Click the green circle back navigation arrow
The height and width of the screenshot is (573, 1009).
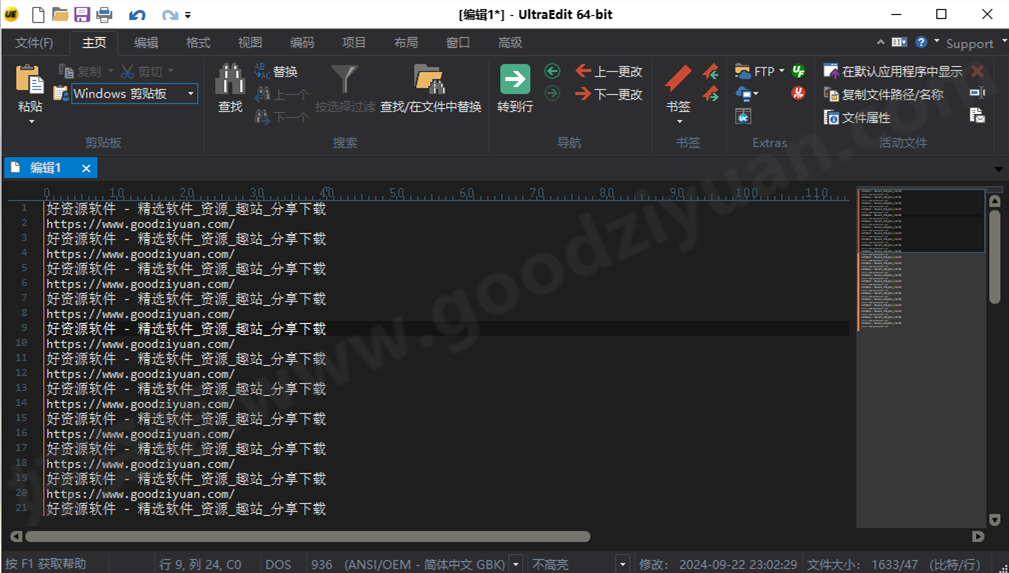pyautogui.click(x=552, y=71)
